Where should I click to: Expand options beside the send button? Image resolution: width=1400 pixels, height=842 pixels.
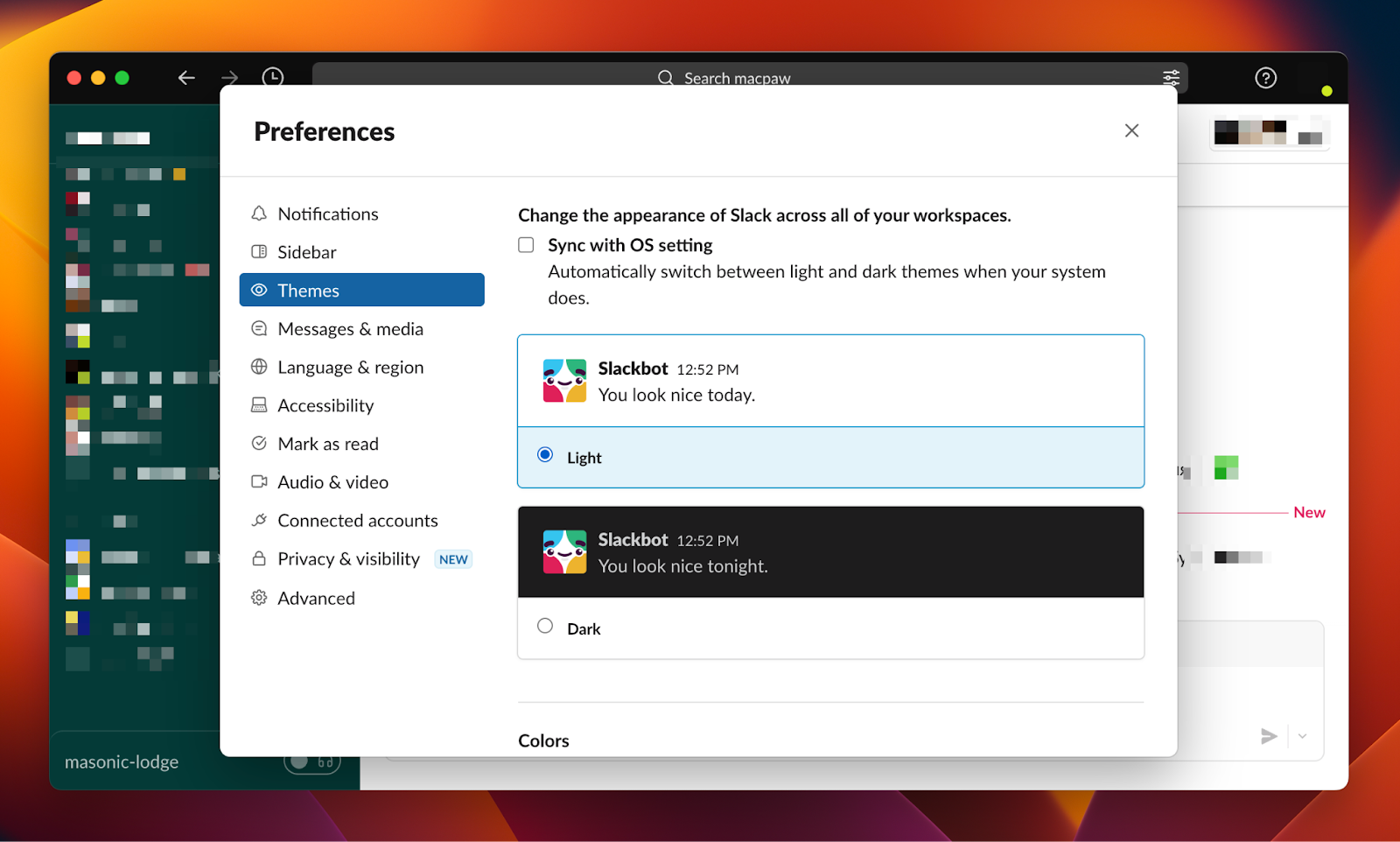pyautogui.click(x=1301, y=737)
